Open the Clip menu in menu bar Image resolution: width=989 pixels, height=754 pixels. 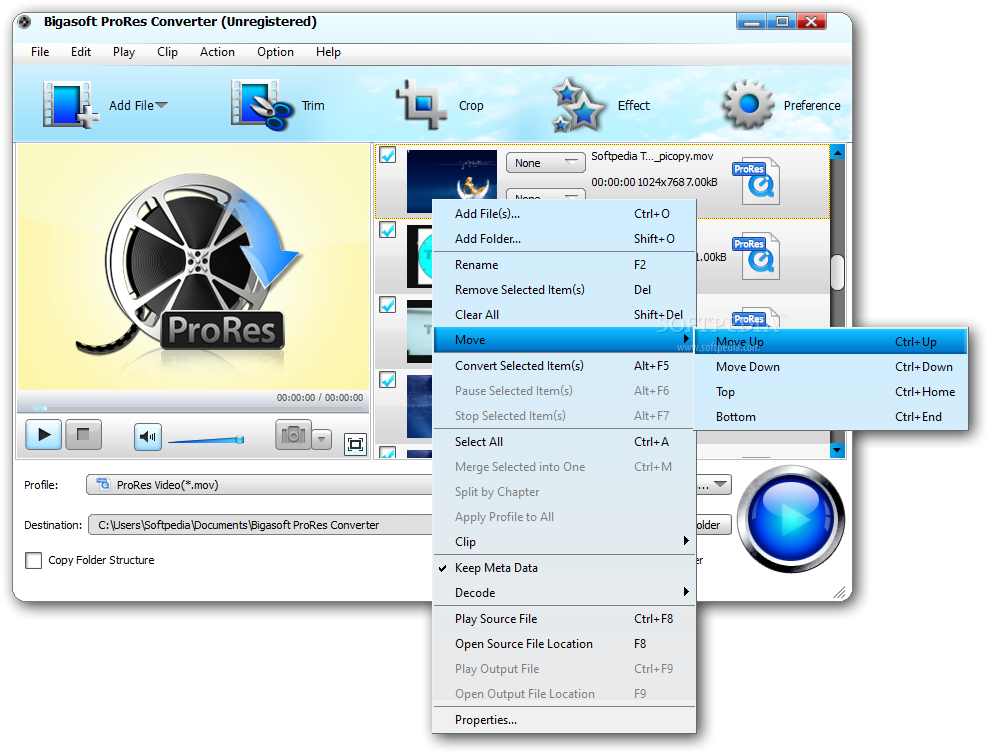click(167, 52)
